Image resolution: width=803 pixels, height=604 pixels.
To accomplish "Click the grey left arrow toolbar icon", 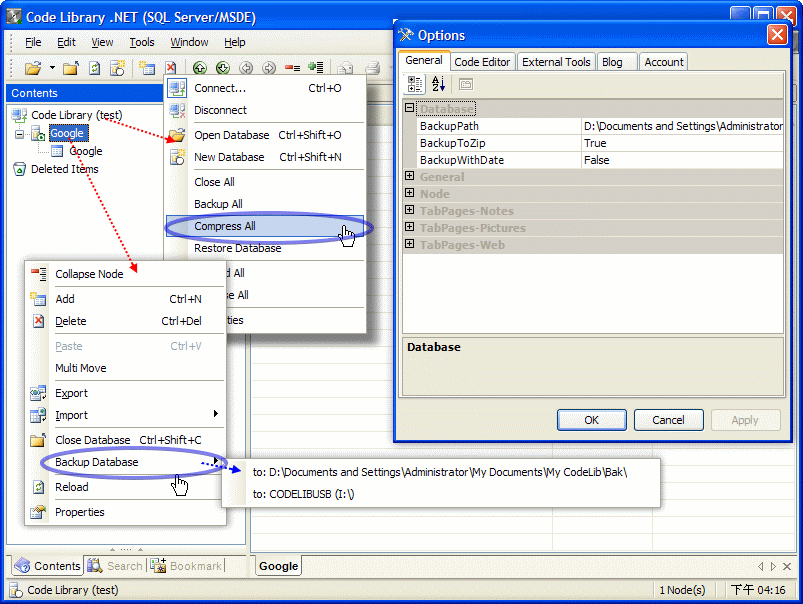I will click(x=246, y=68).
